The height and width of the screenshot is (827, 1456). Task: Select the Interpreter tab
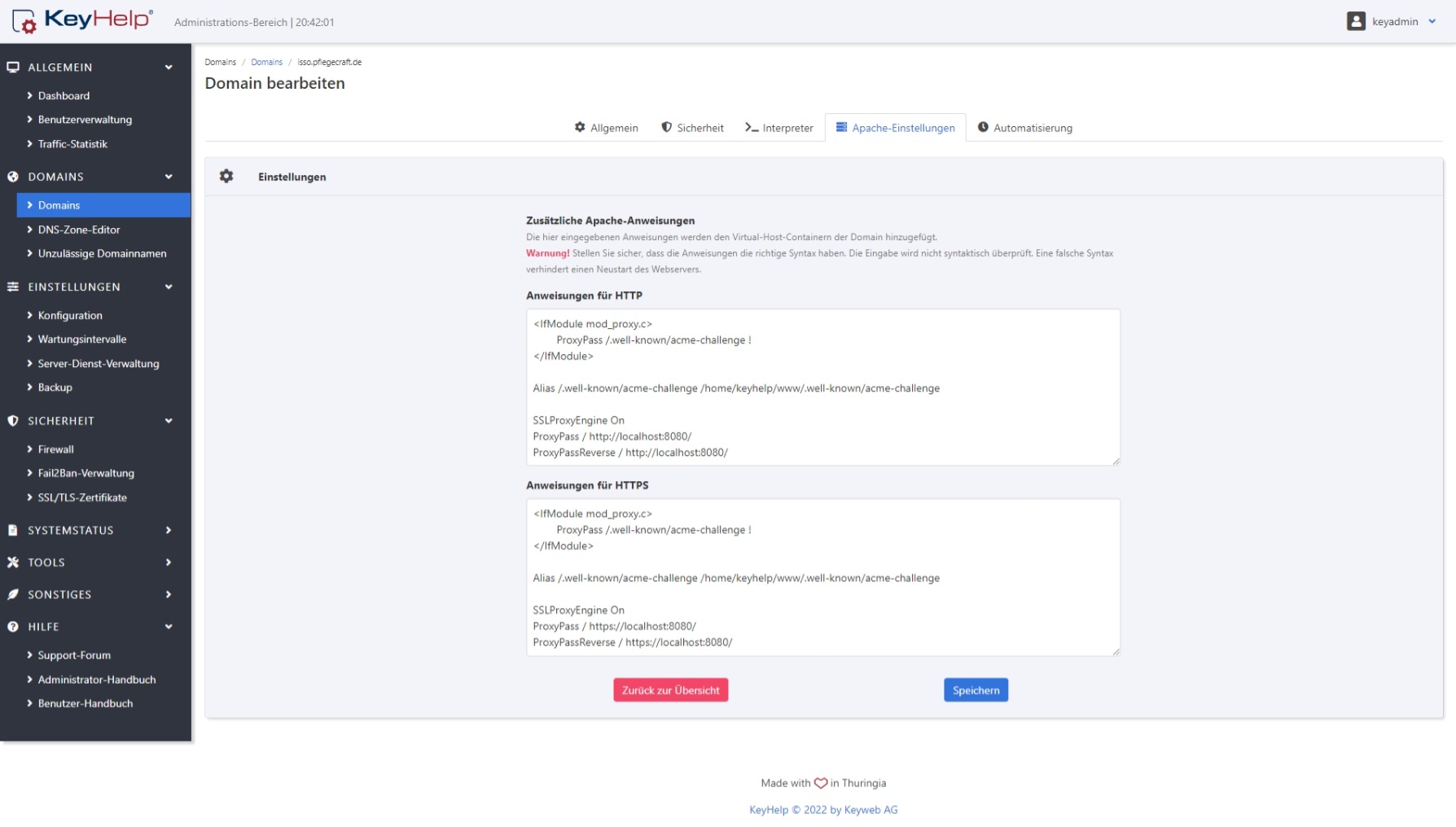click(778, 128)
